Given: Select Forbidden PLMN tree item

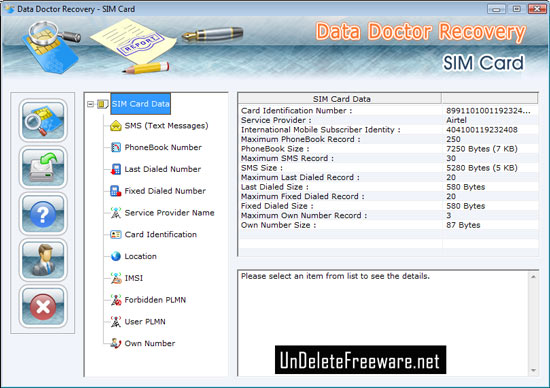Looking at the screenshot, I should [x=155, y=300].
